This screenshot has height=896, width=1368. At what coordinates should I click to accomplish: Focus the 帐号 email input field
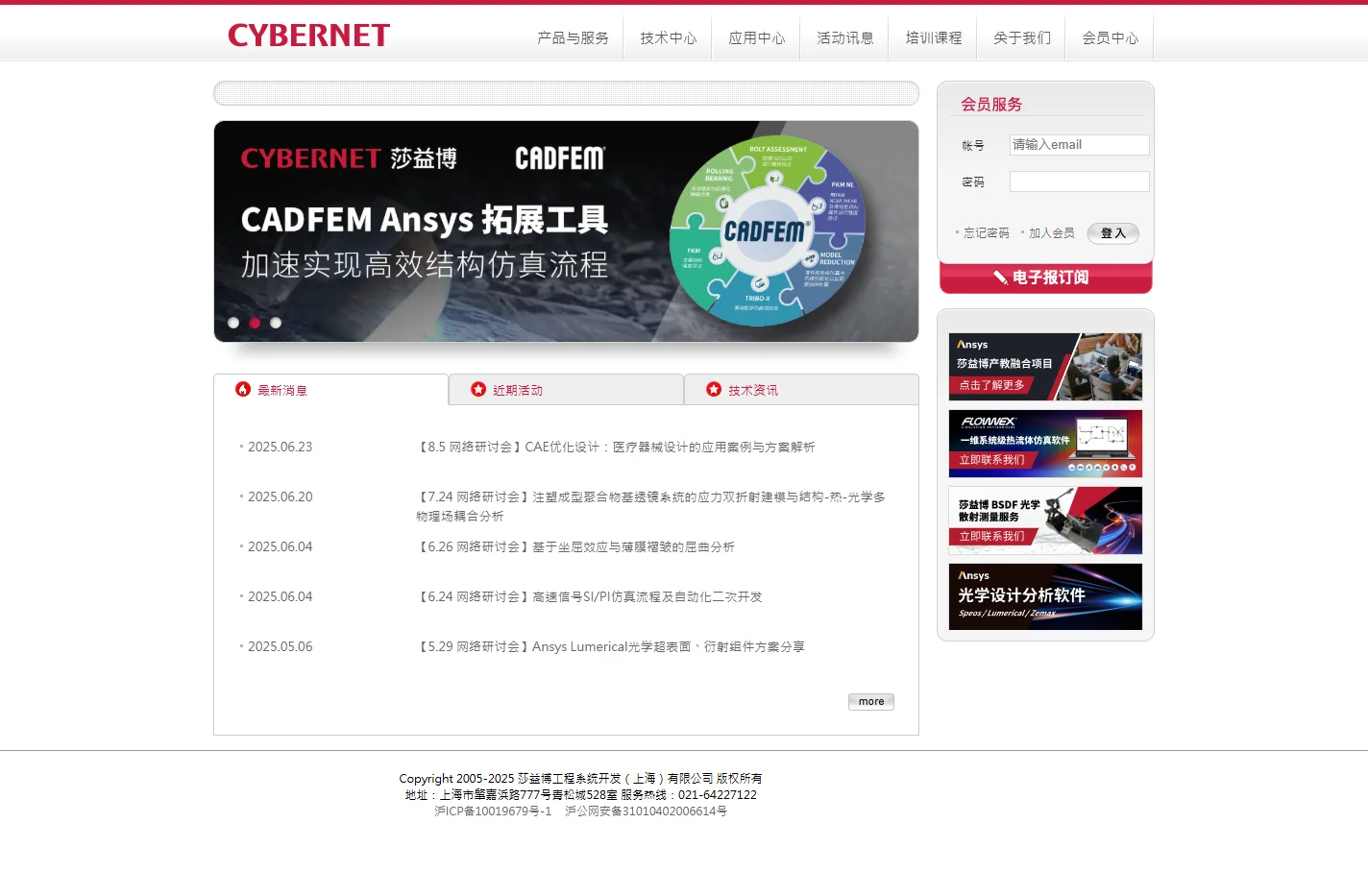(x=1079, y=145)
